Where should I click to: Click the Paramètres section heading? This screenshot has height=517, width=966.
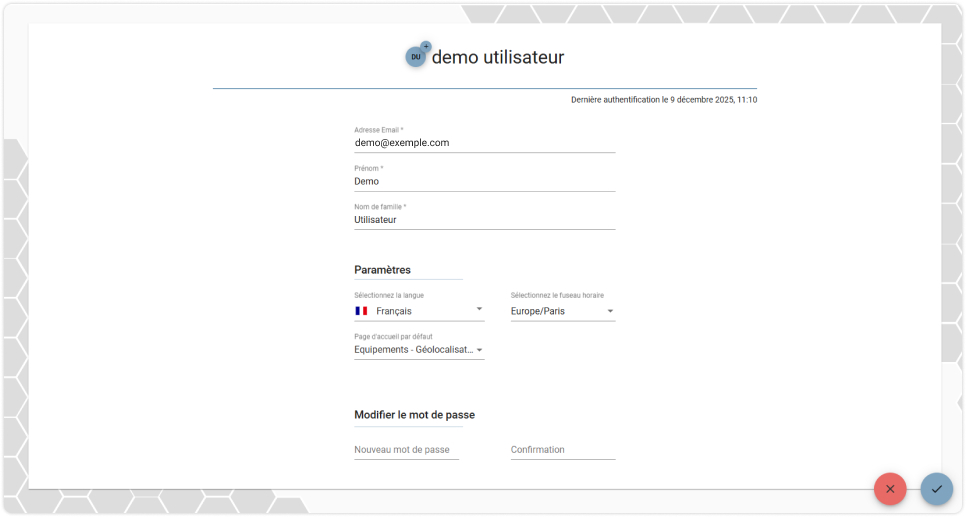point(382,270)
